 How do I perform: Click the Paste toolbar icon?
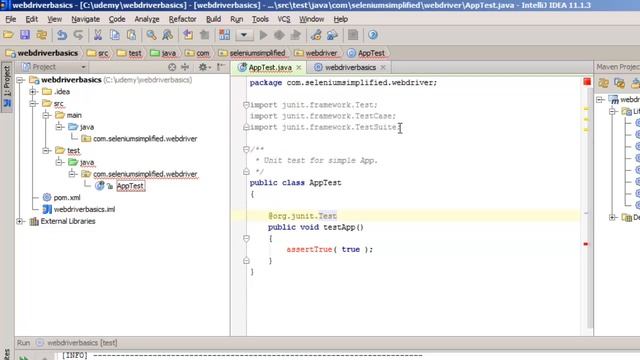[x=131, y=35]
